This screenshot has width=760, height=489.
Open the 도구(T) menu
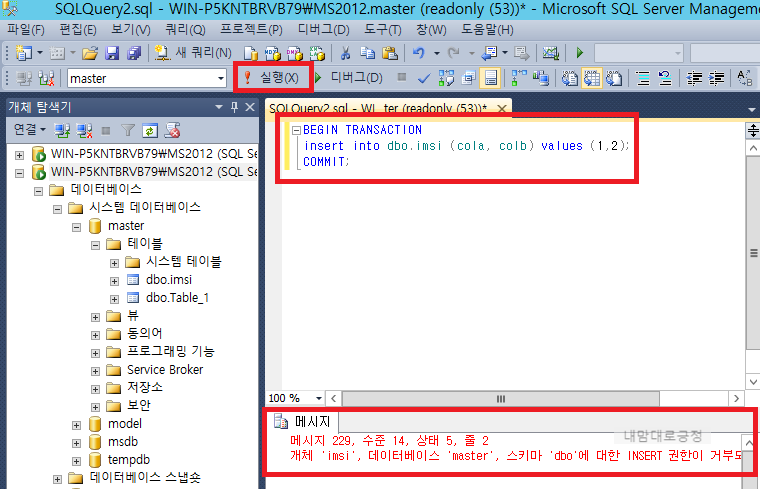[x=382, y=30]
